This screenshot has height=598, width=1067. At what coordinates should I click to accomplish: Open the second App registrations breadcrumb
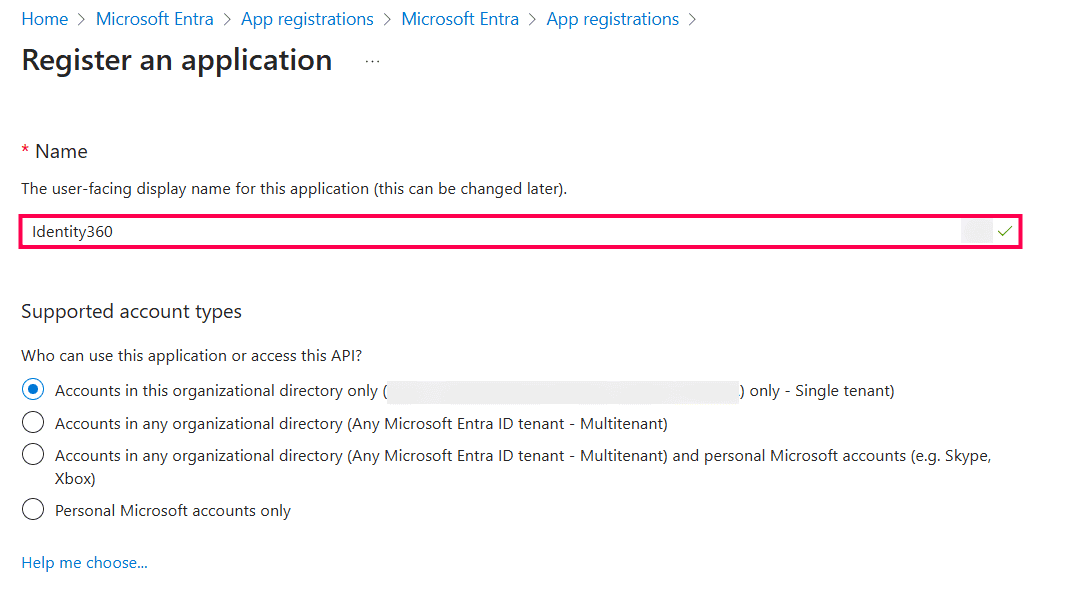pos(612,18)
